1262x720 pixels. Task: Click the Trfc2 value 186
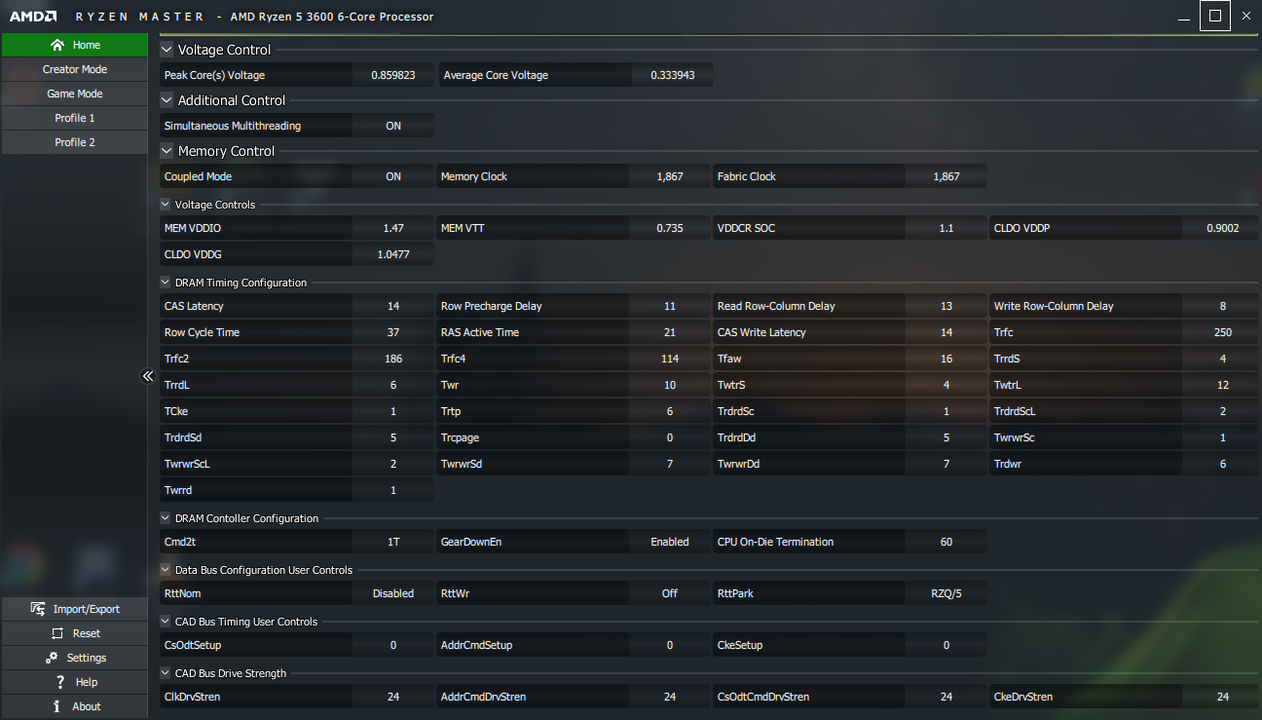(x=393, y=359)
